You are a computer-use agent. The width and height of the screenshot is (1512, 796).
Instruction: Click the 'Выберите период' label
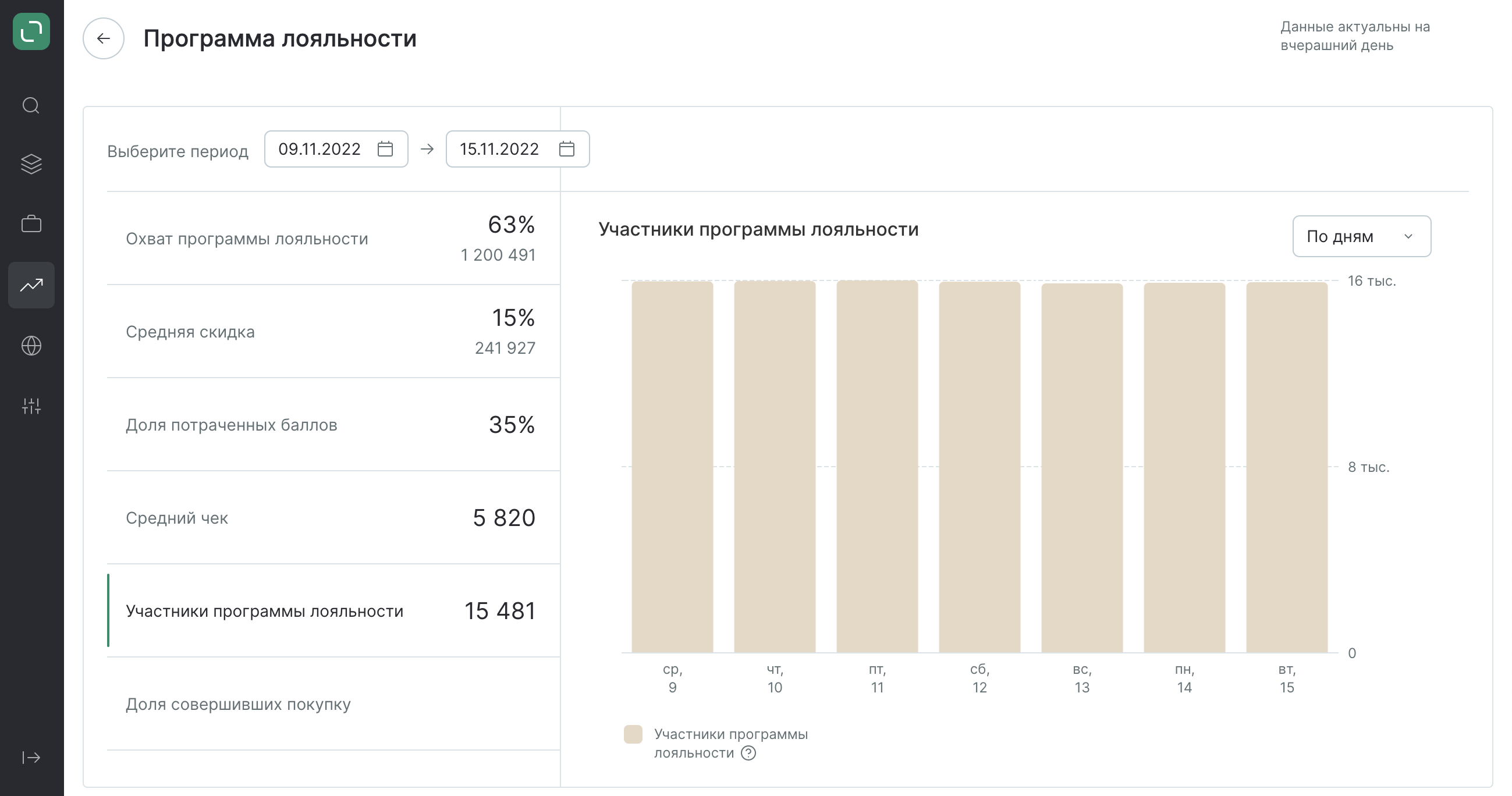(178, 151)
